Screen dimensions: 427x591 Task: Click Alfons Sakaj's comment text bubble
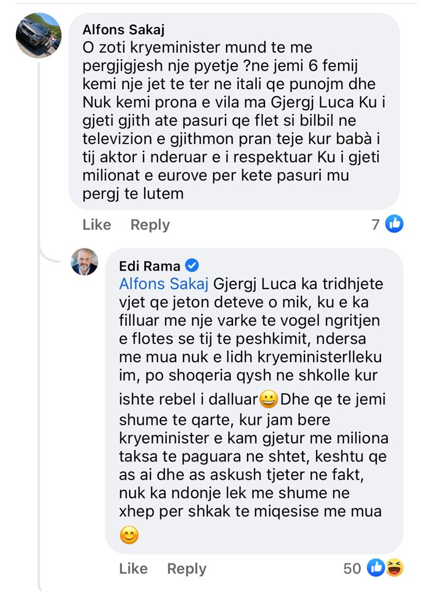[234, 111]
